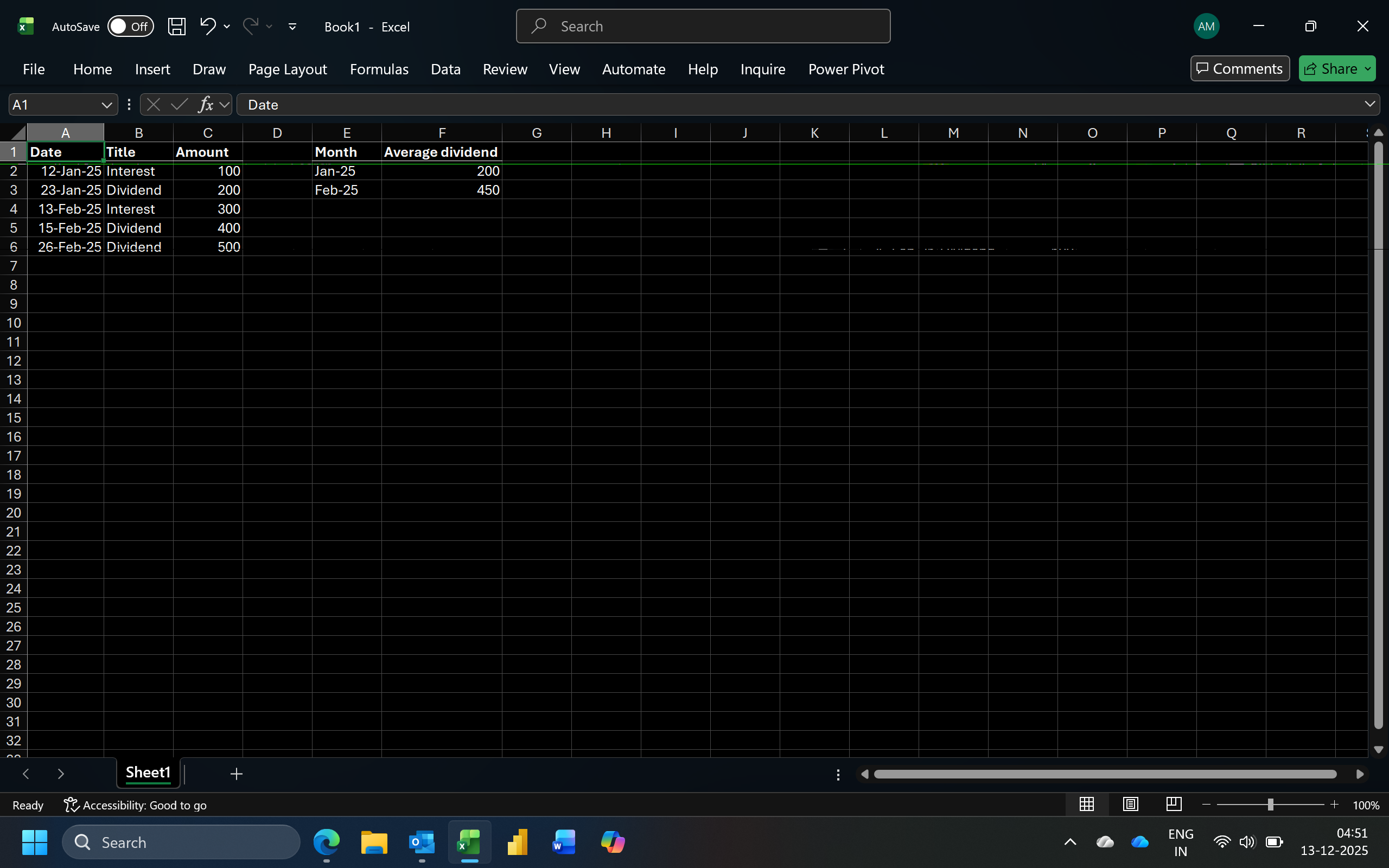Open the Power Pivot tab
This screenshot has height=868, width=1389.
(x=846, y=69)
